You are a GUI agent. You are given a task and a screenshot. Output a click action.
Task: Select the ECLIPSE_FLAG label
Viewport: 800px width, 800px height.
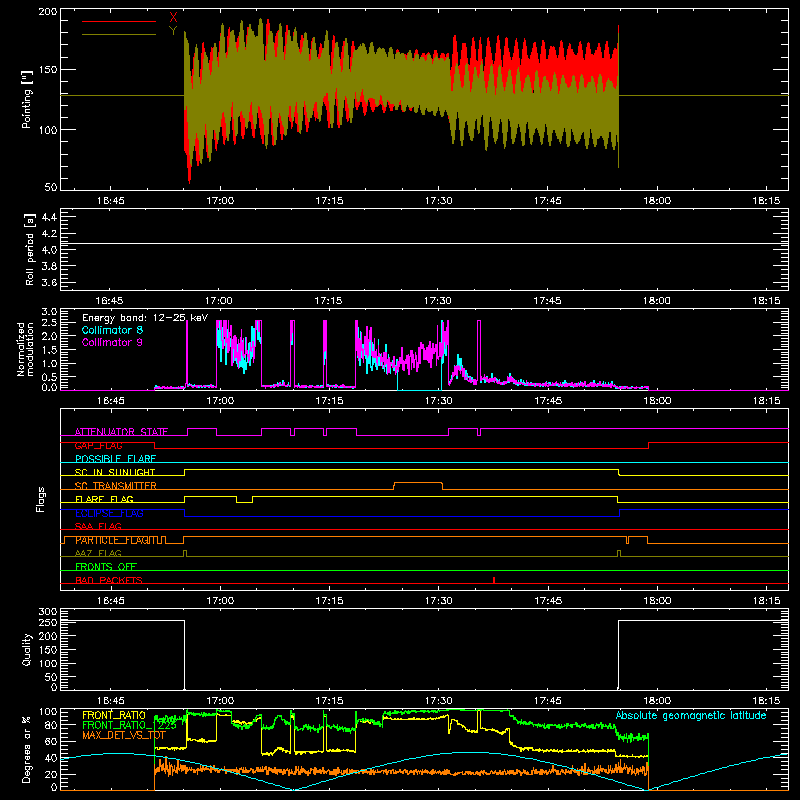click(x=109, y=513)
